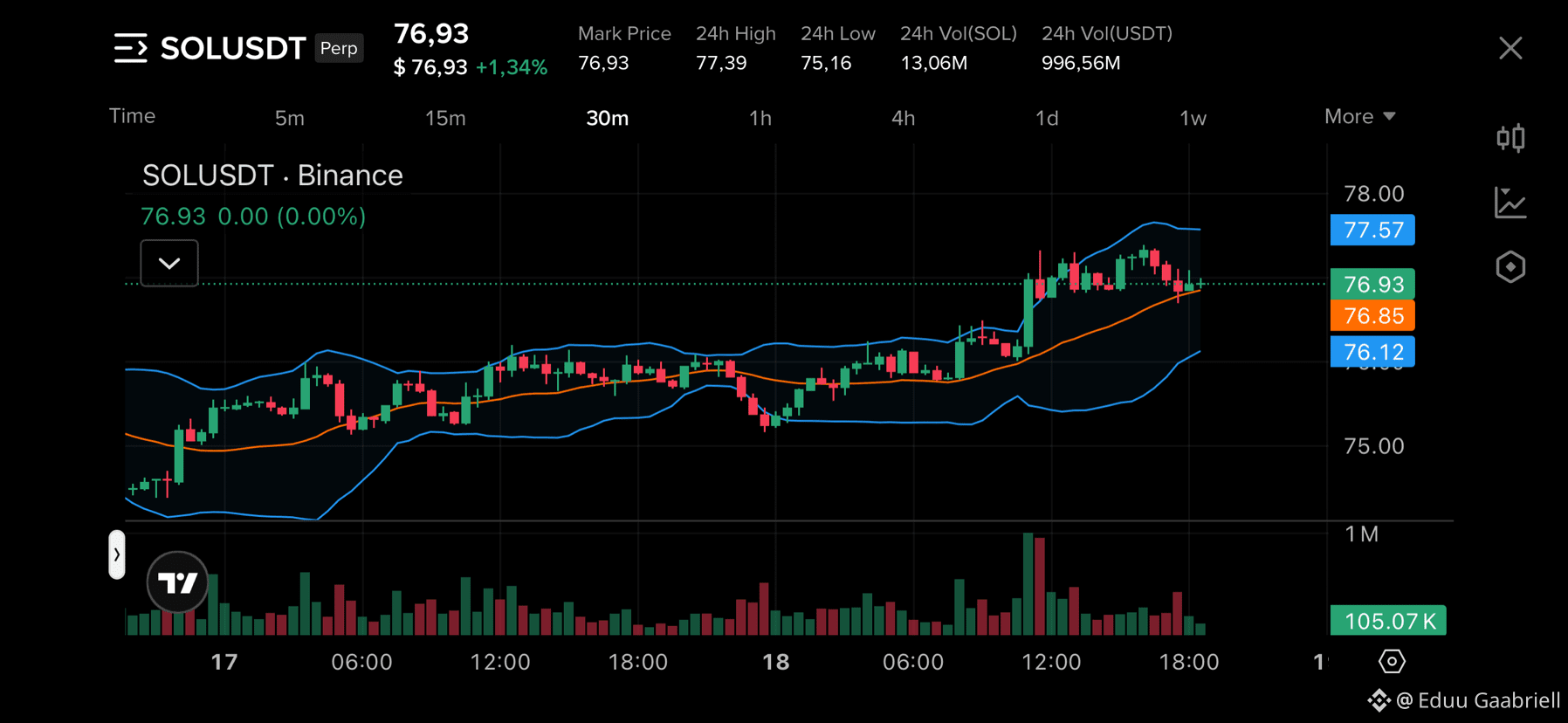Click the 24h Vol(USDT) value 996,56M

pyautogui.click(x=1081, y=63)
